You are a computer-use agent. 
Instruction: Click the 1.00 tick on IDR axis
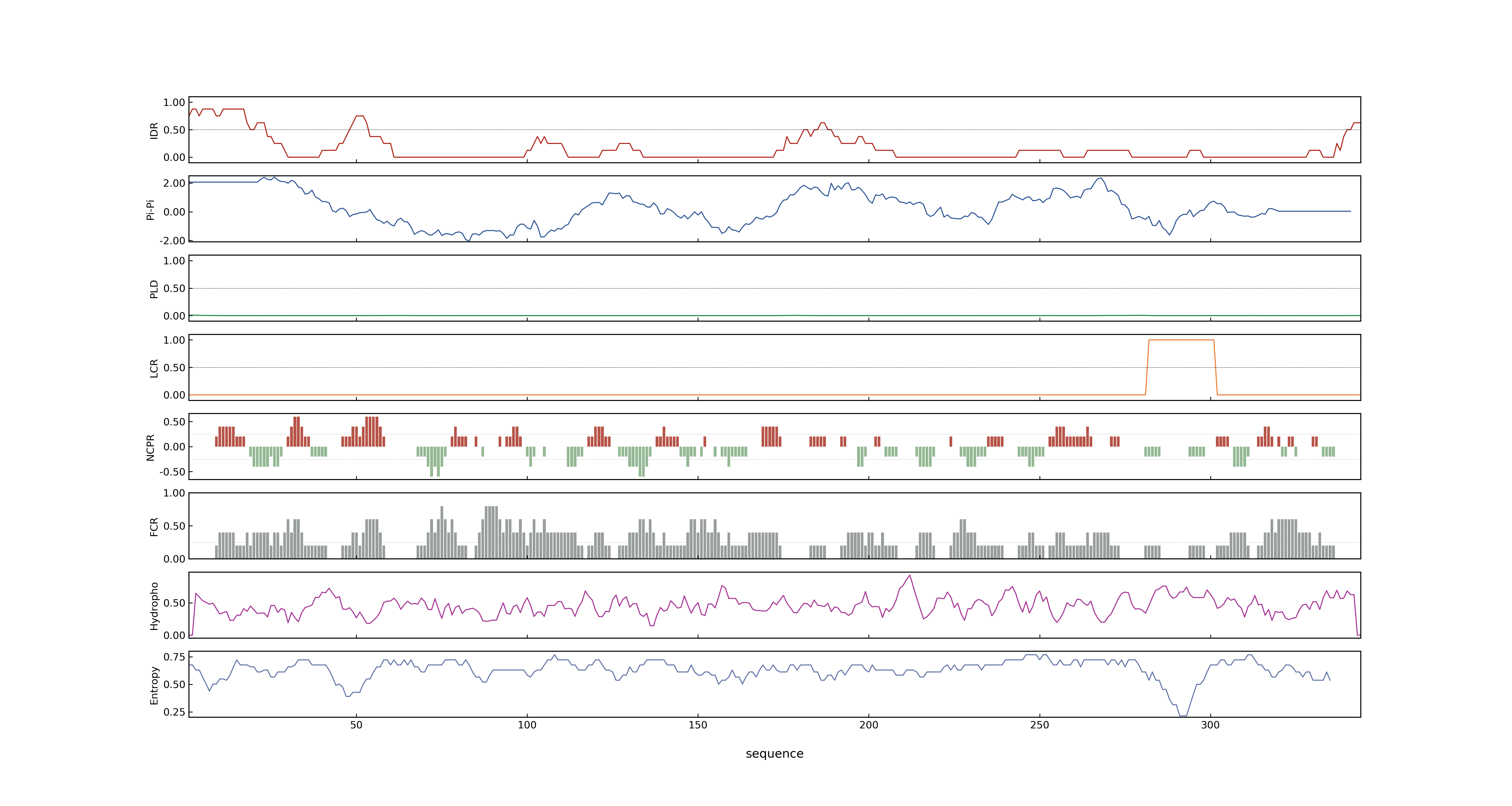(x=174, y=103)
